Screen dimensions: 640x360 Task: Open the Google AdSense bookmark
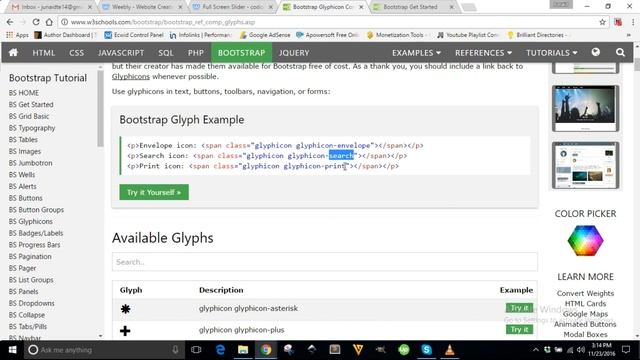click(x=264, y=35)
